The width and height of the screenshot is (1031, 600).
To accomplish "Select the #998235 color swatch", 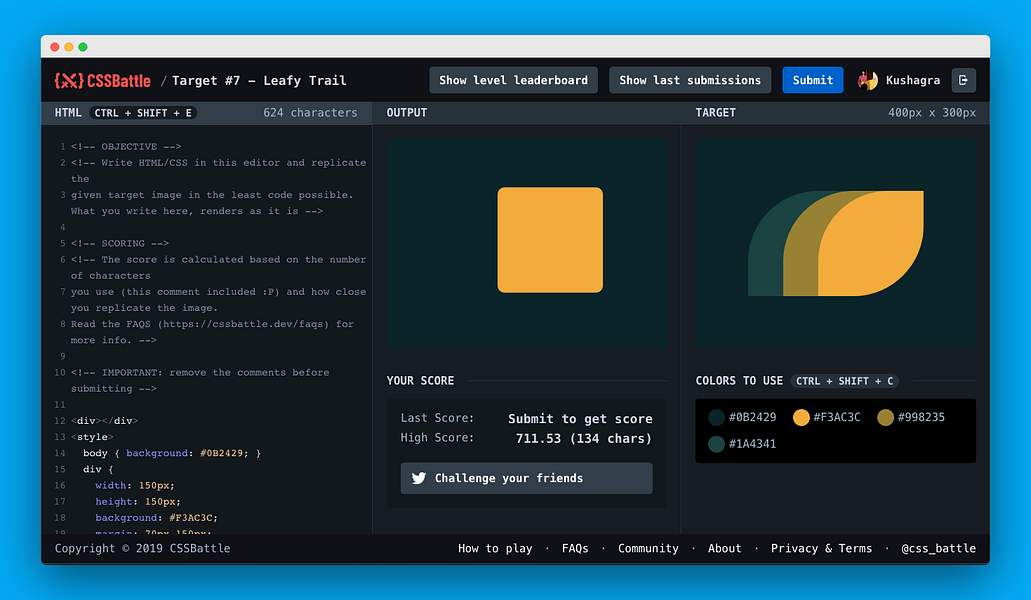I will point(885,417).
